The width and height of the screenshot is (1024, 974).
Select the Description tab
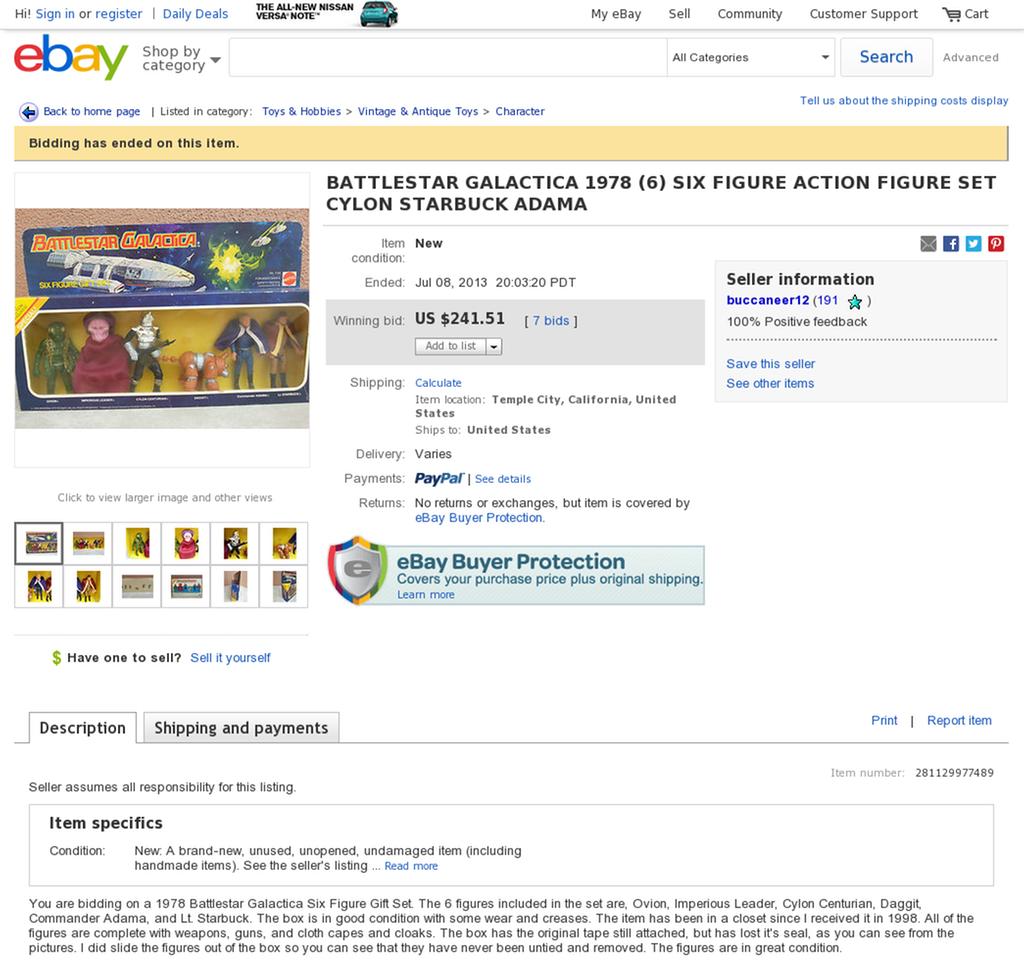[x=82, y=728]
